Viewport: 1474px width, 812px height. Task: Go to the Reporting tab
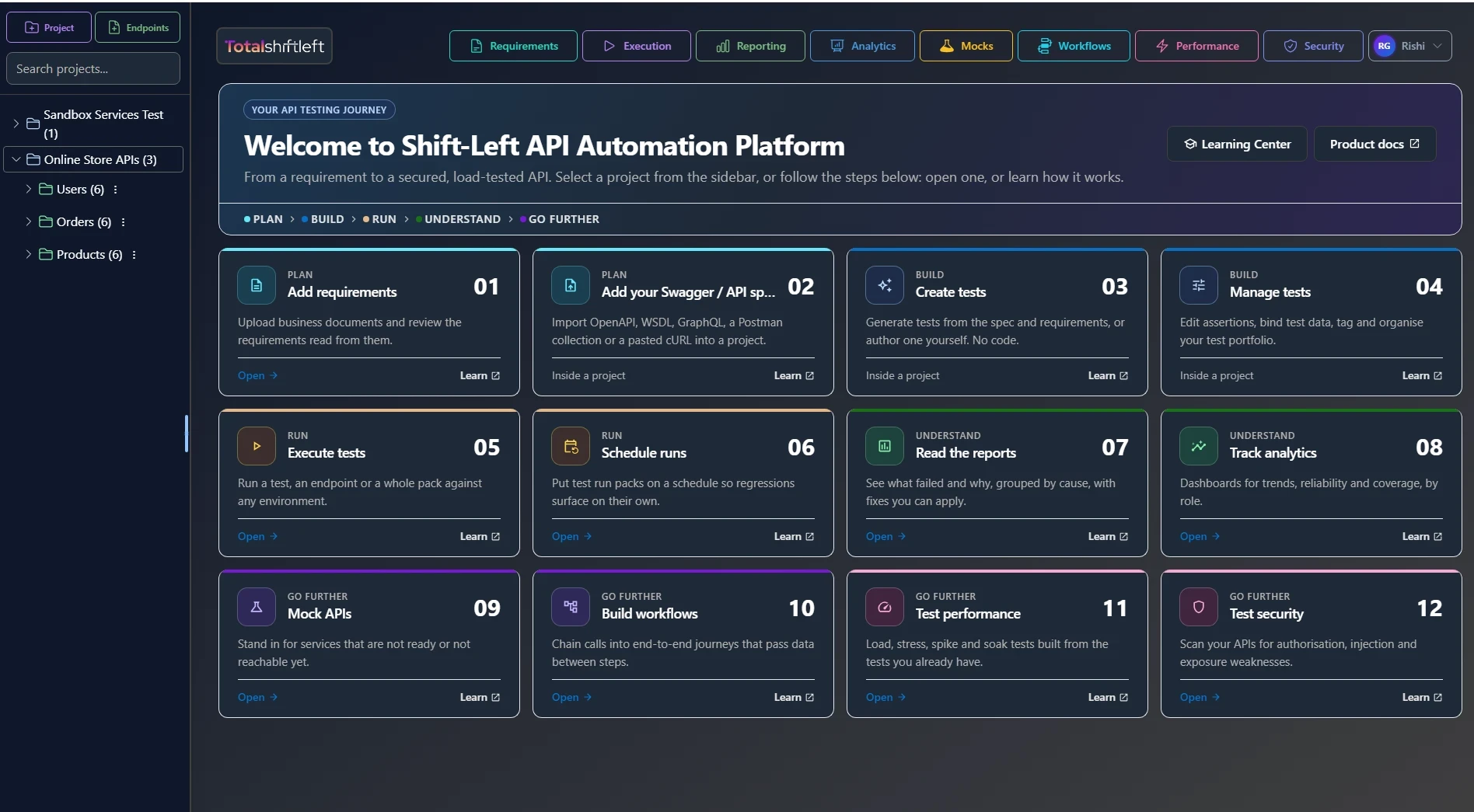point(750,46)
